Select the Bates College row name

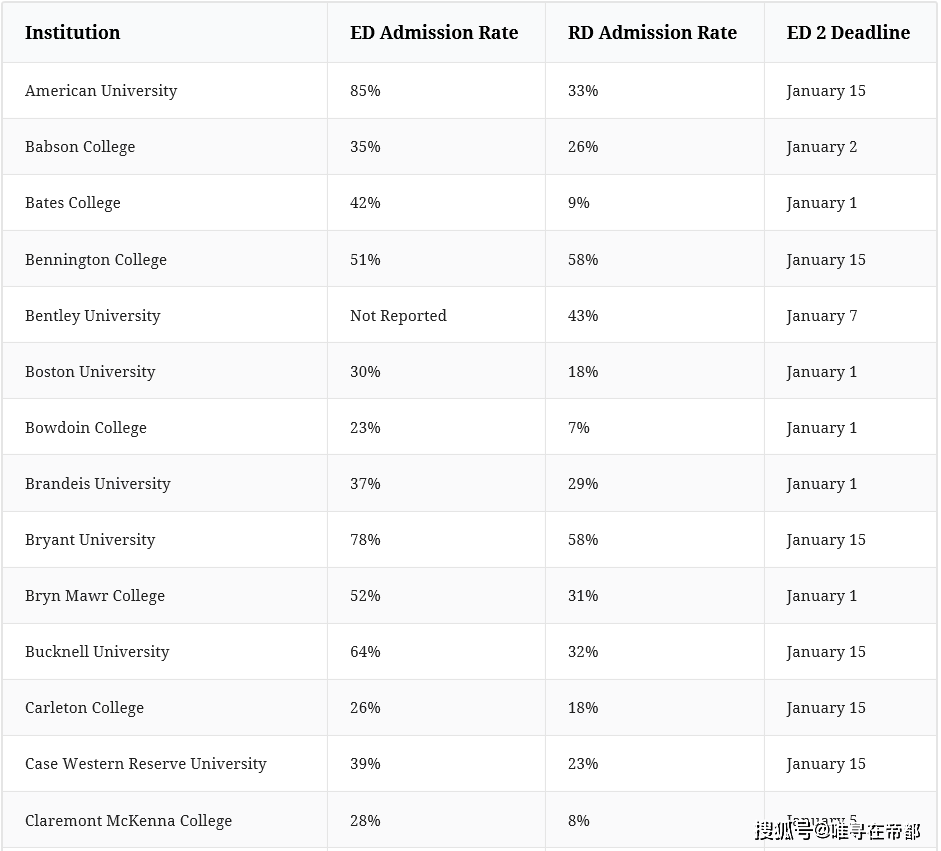click(x=73, y=203)
